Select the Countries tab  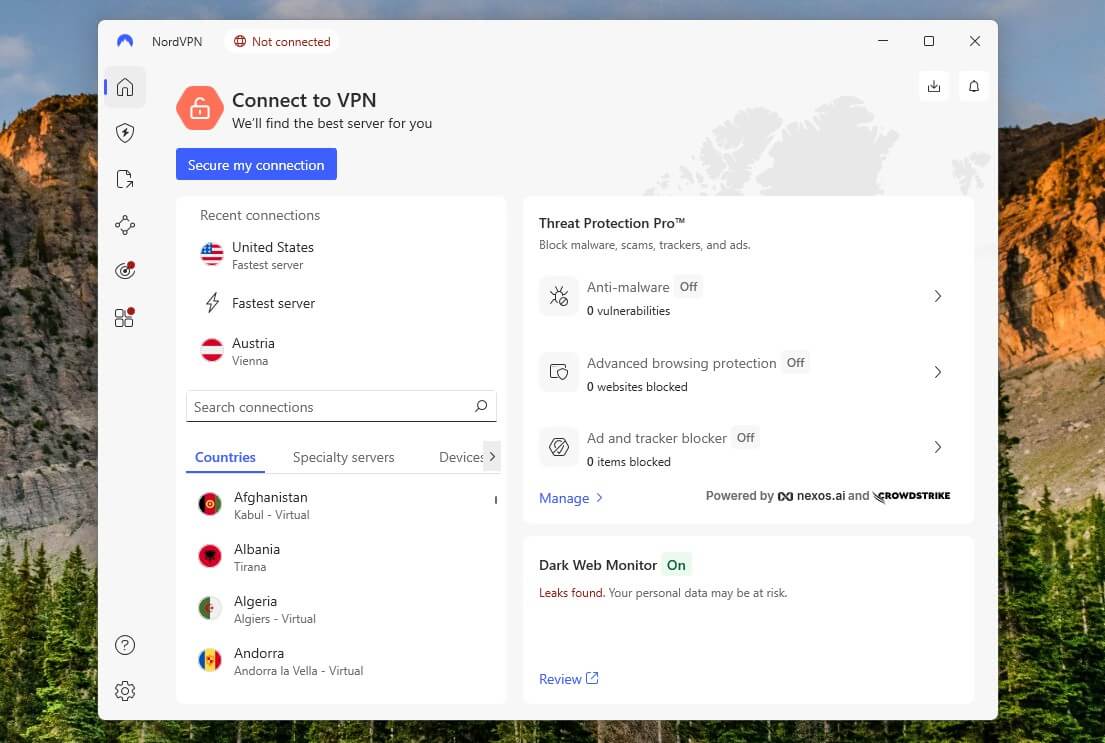point(224,456)
